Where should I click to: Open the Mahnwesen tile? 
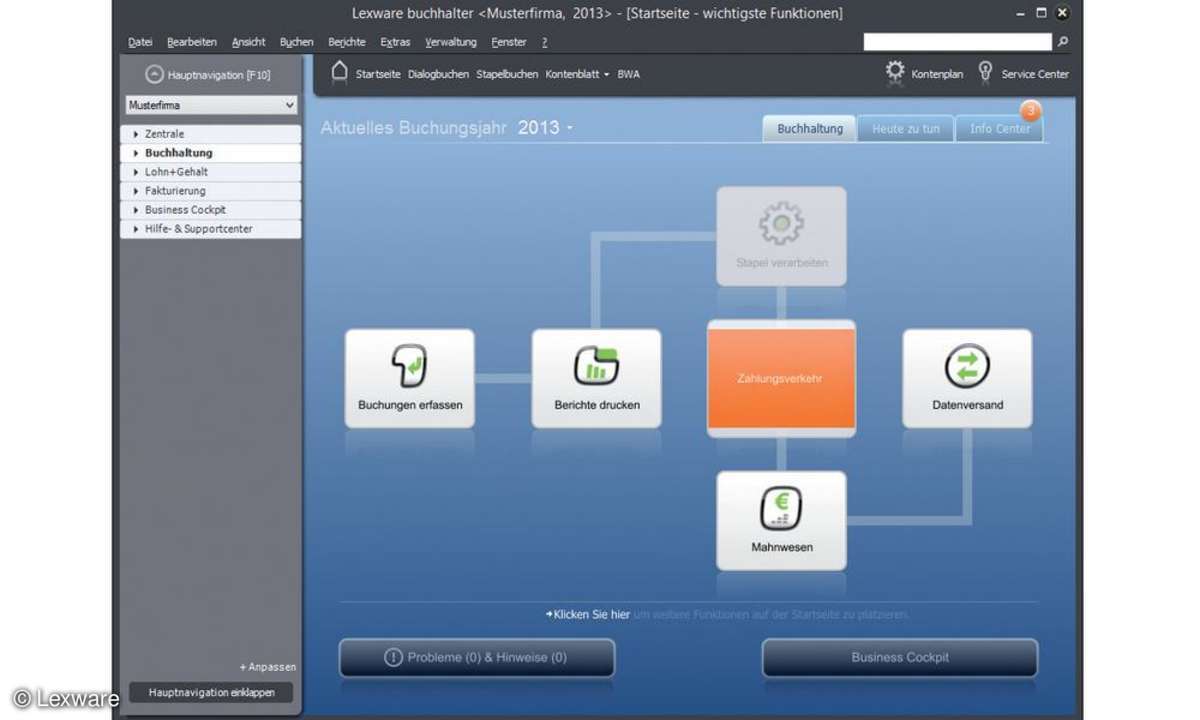[x=781, y=520]
